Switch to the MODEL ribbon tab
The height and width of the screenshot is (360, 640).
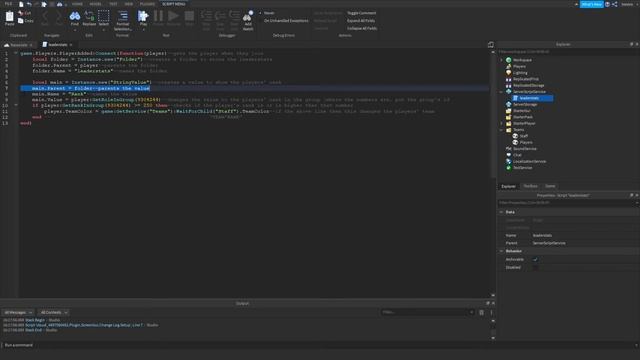pos(95,4)
